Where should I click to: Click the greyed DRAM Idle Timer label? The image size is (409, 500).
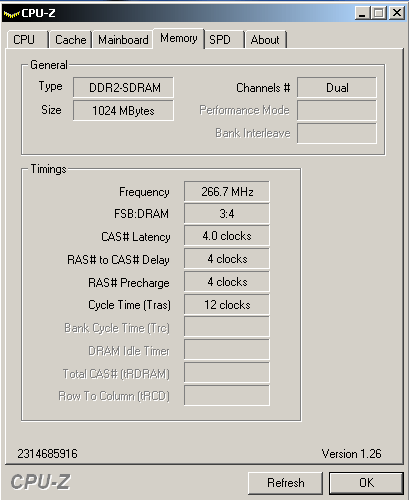[x=129, y=351]
